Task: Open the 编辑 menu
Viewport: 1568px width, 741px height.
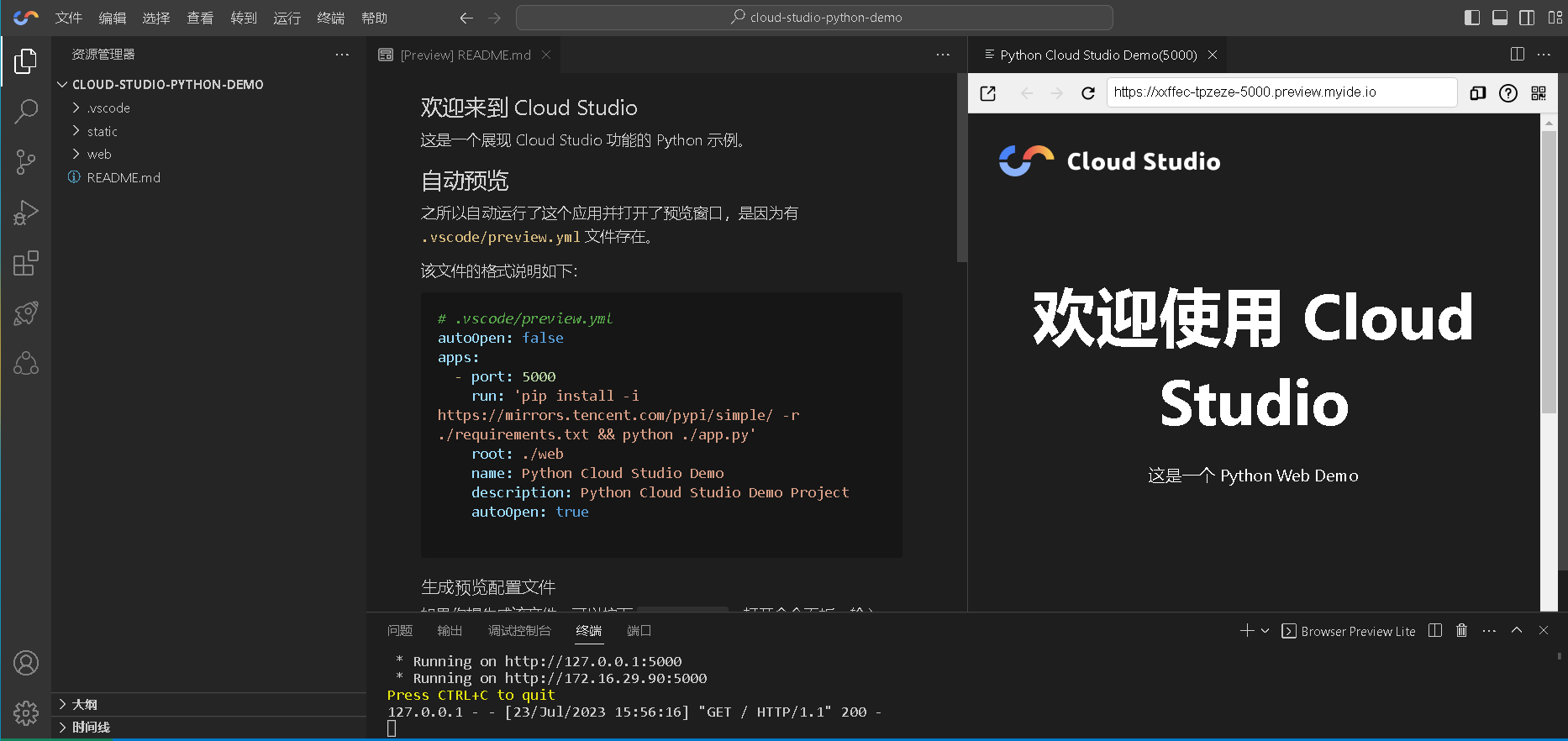Action: pyautogui.click(x=113, y=18)
